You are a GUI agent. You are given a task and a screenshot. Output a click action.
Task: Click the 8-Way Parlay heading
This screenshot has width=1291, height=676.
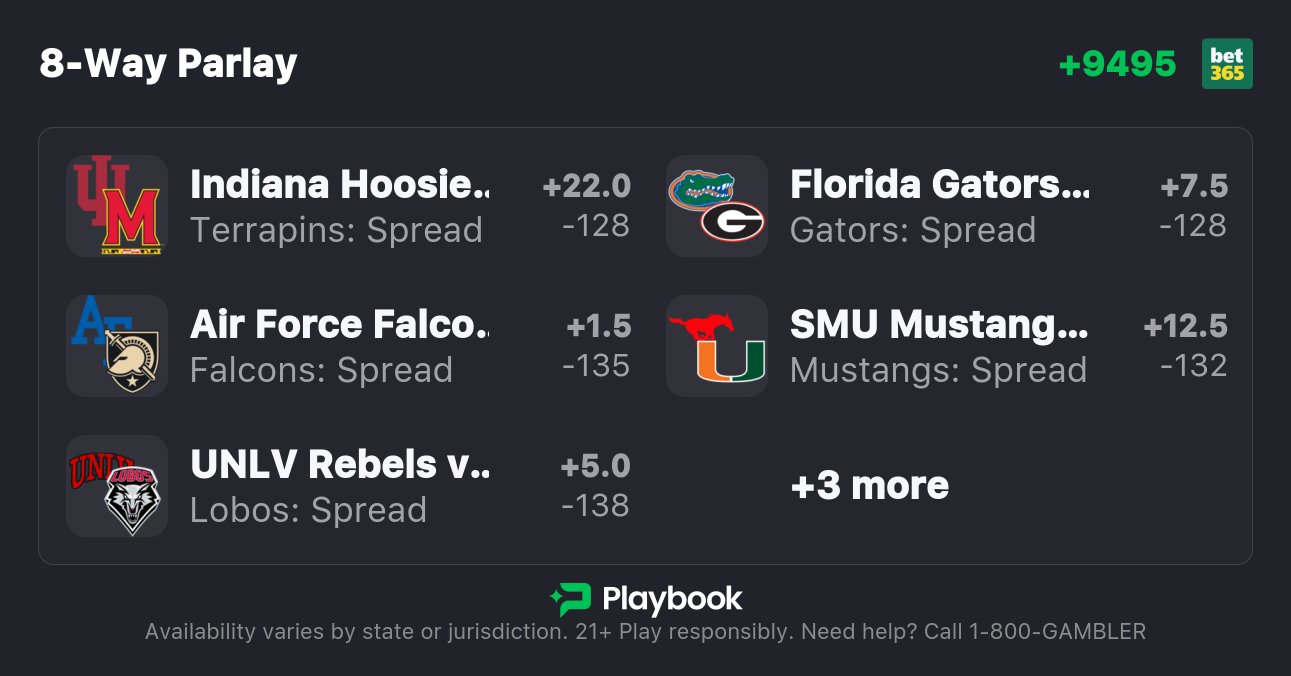[168, 64]
